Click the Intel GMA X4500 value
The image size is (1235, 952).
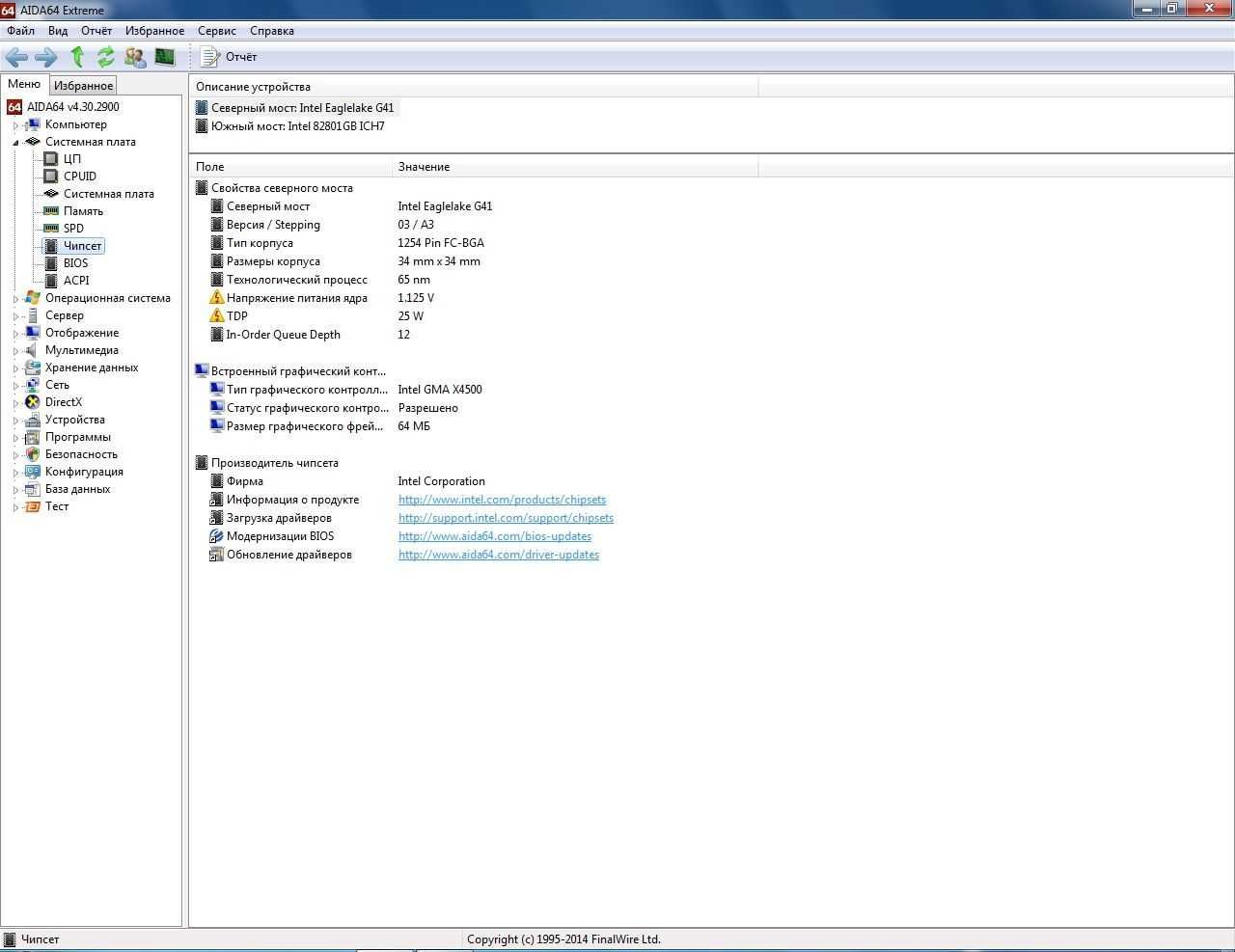[x=440, y=390]
